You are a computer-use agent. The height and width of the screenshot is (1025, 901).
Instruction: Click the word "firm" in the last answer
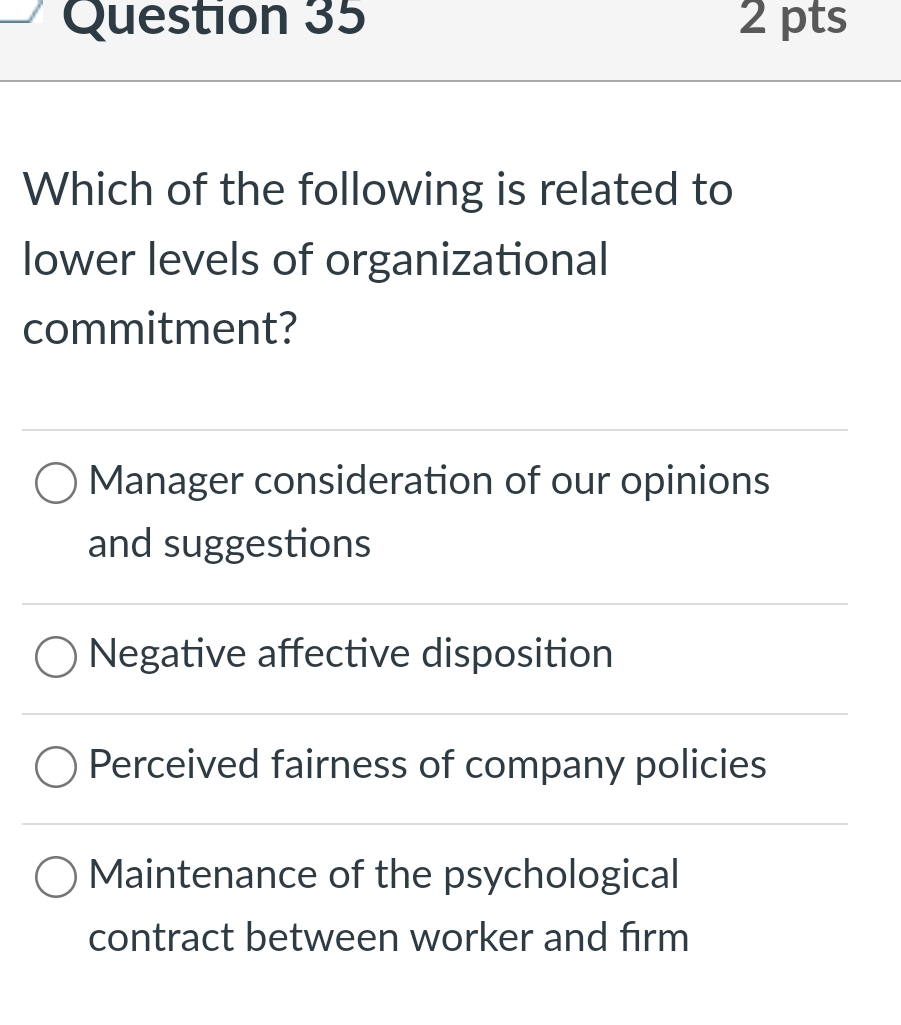coord(658,938)
